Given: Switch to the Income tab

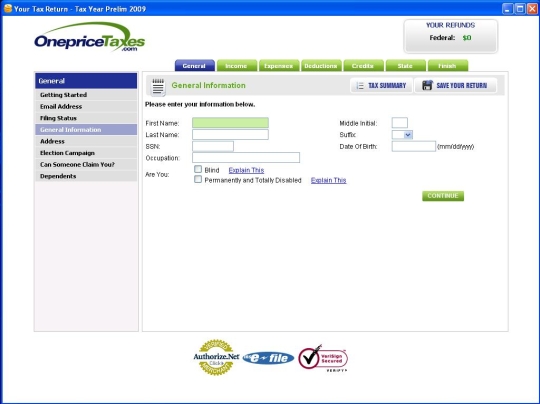Looking at the screenshot, I should pos(237,65).
